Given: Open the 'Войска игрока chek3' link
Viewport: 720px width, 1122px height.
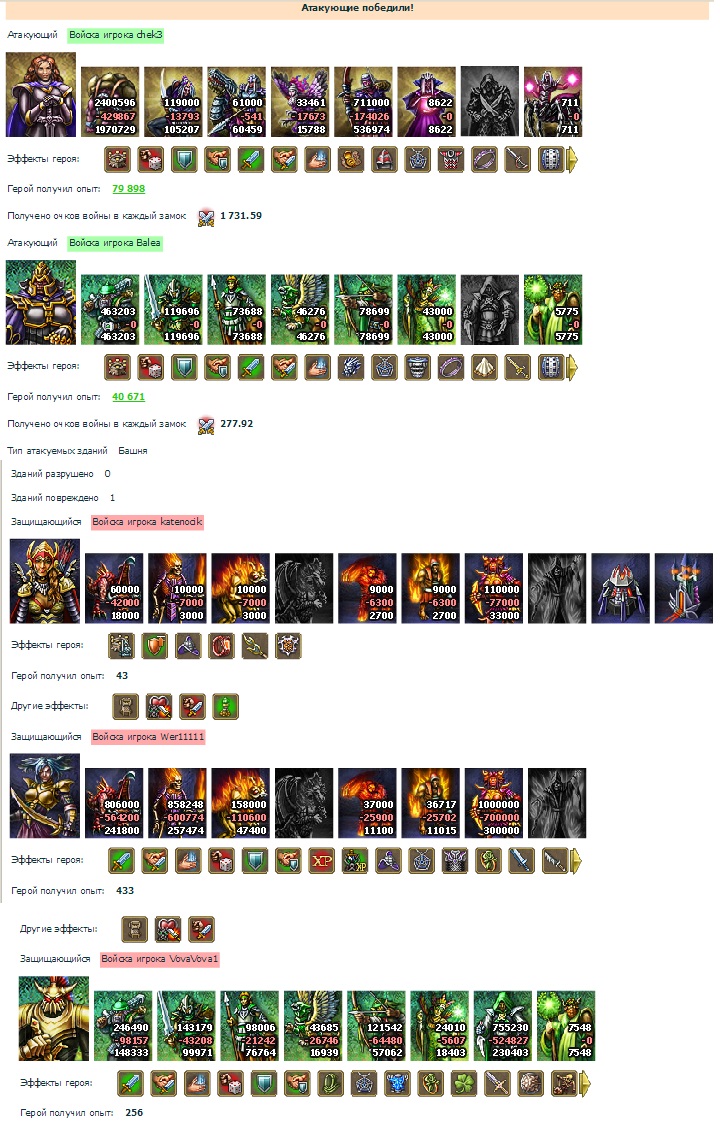Looking at the screenshot, I should click(x=116, y=35).
